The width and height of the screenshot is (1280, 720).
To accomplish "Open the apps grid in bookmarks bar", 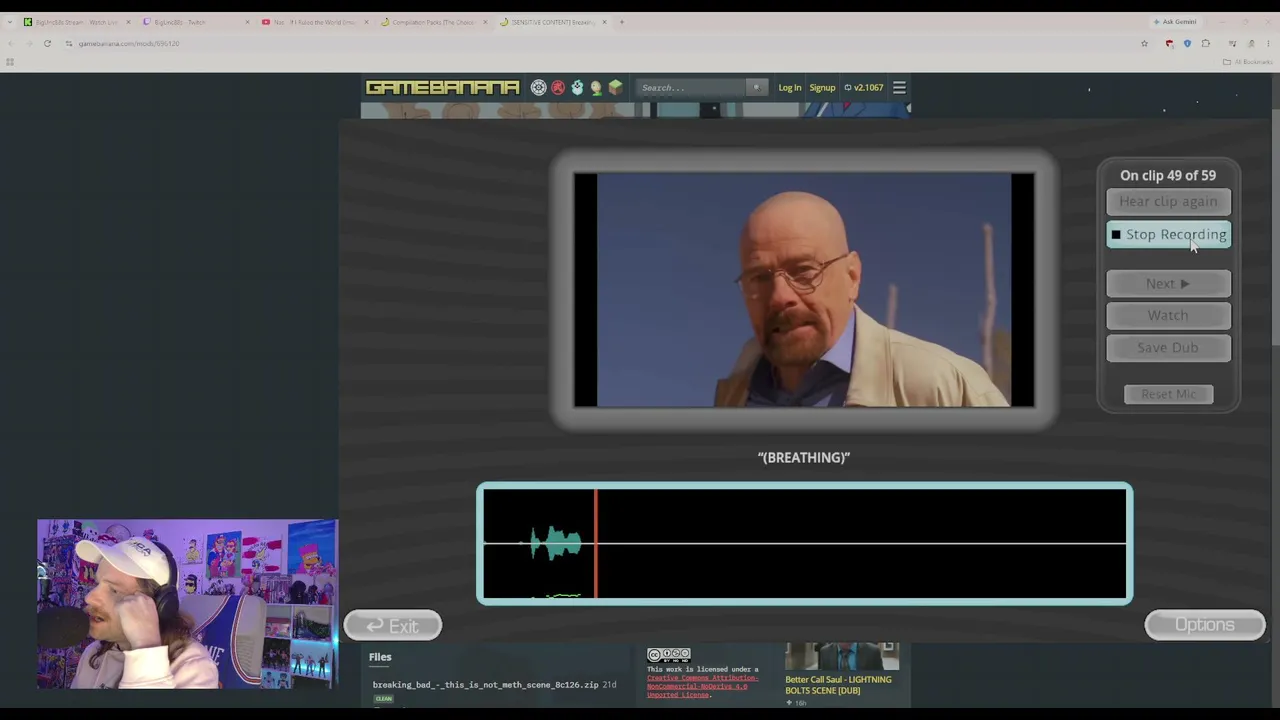I will pyautogui.click(x=10, y=62).
